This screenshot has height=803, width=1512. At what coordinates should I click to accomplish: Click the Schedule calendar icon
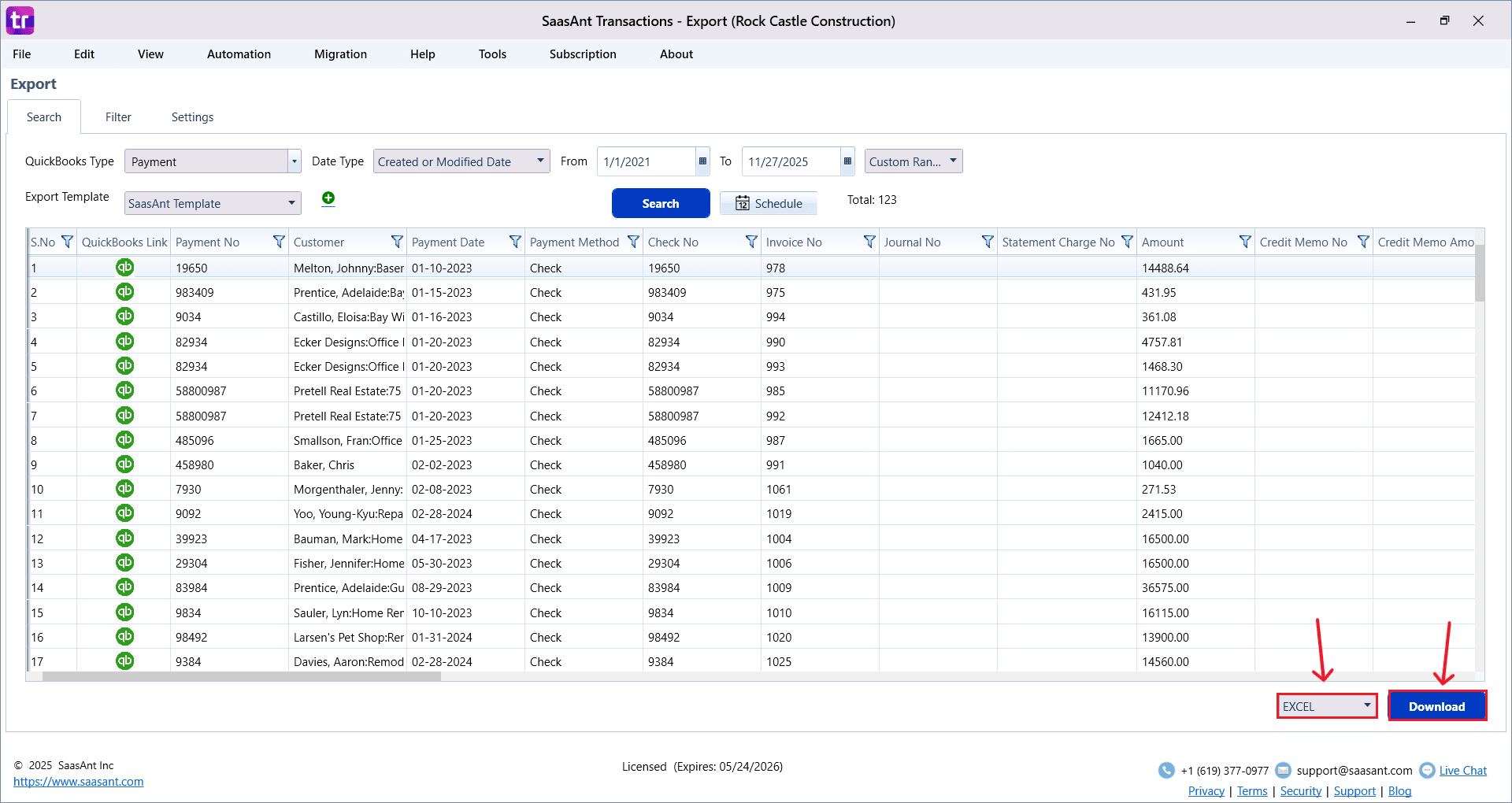(743, 203)
